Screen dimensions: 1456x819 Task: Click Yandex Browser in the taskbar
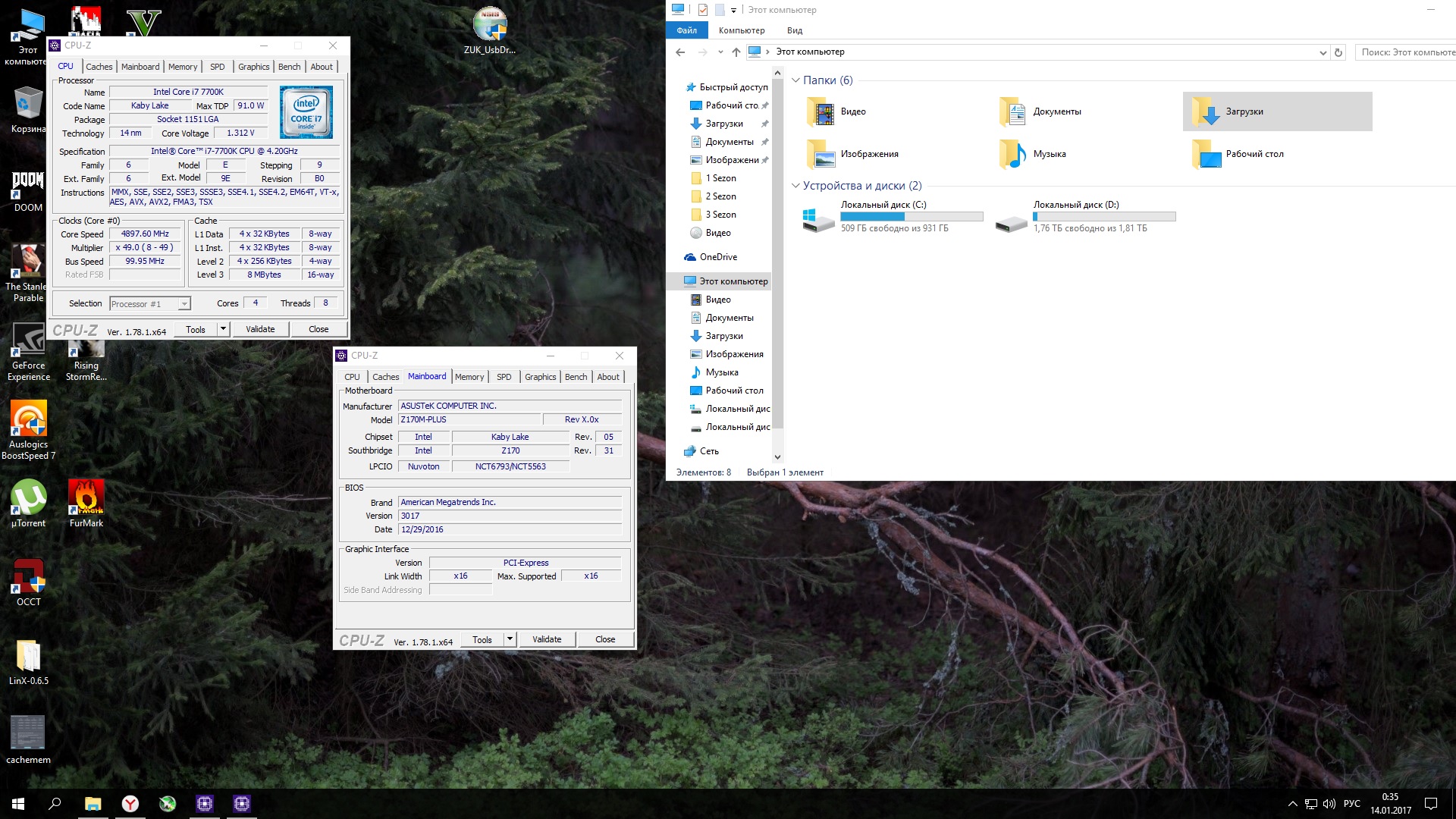pos(130,804)
